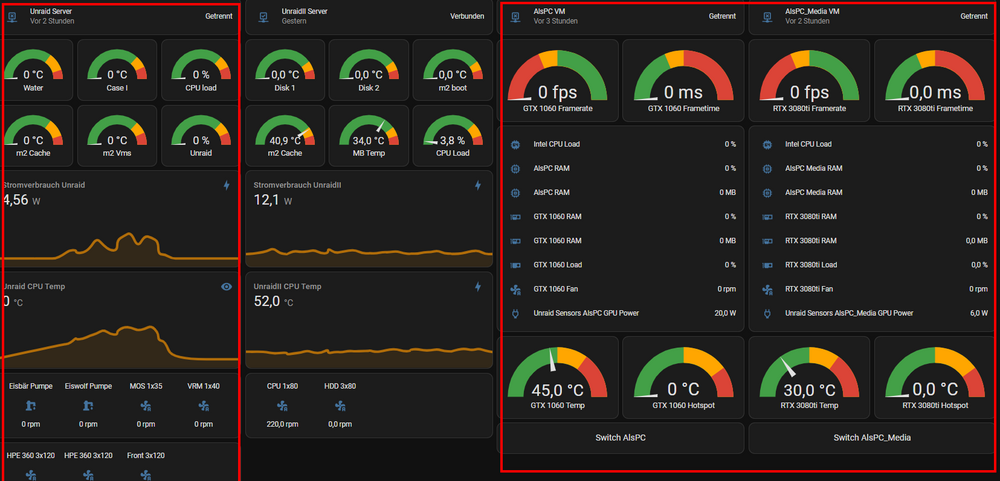Image resolution: width=1000 pixels, height=481 pixels.
Task: Click the Unraid Server device icon
Action: [11, 17]
